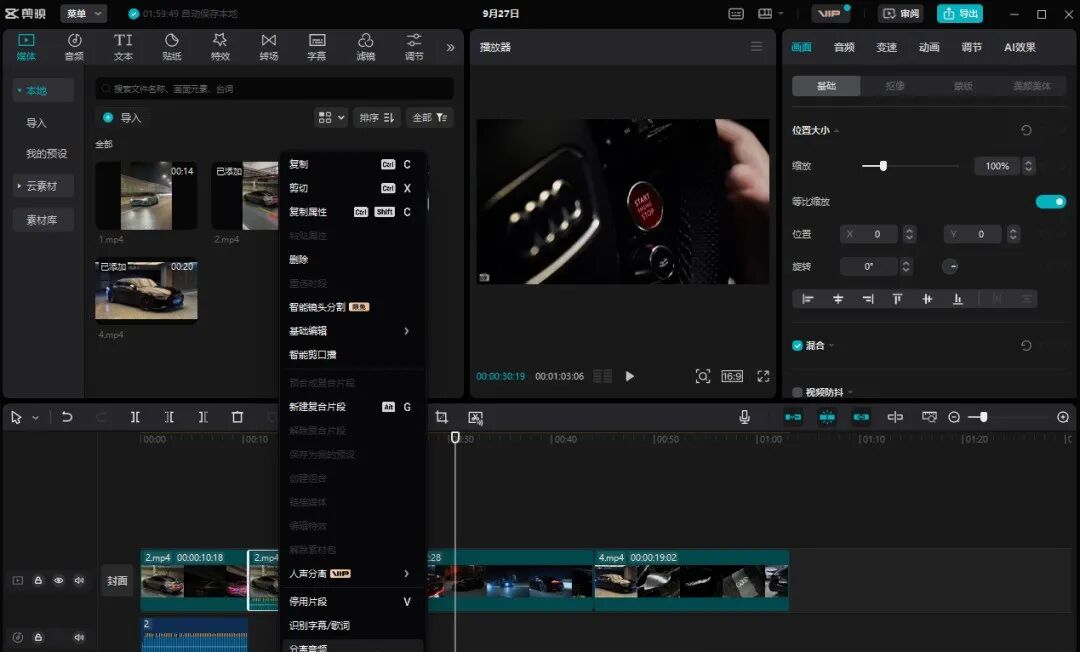Image resolution: width=1080 pixels, height=652 pixels.
Task: Open the 转场 (Transitions) panel
Action: click(x=268, y=46)
